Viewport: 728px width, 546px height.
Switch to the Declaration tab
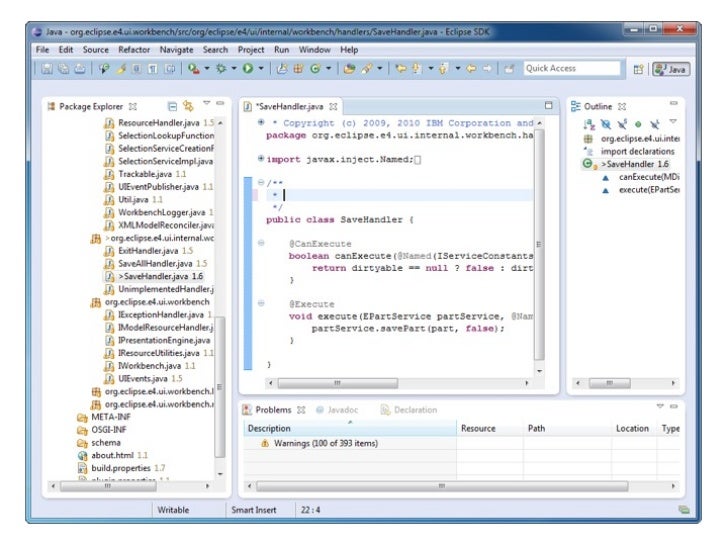(x=409, y=410)
